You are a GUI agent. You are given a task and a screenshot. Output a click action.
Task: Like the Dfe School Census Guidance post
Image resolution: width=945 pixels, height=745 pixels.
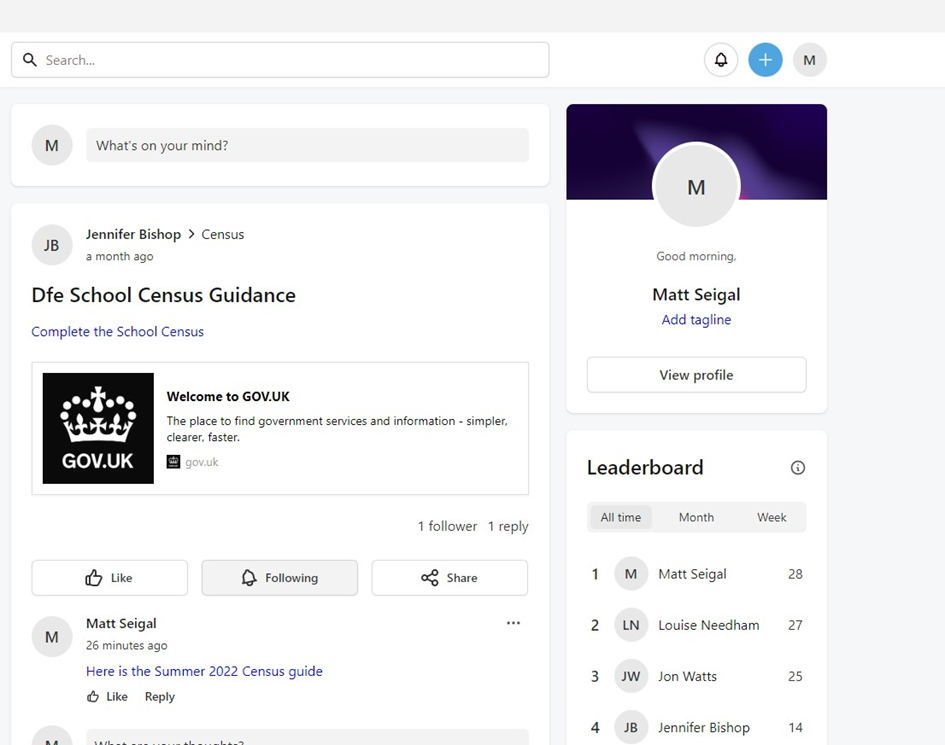[x=110, y=577]
